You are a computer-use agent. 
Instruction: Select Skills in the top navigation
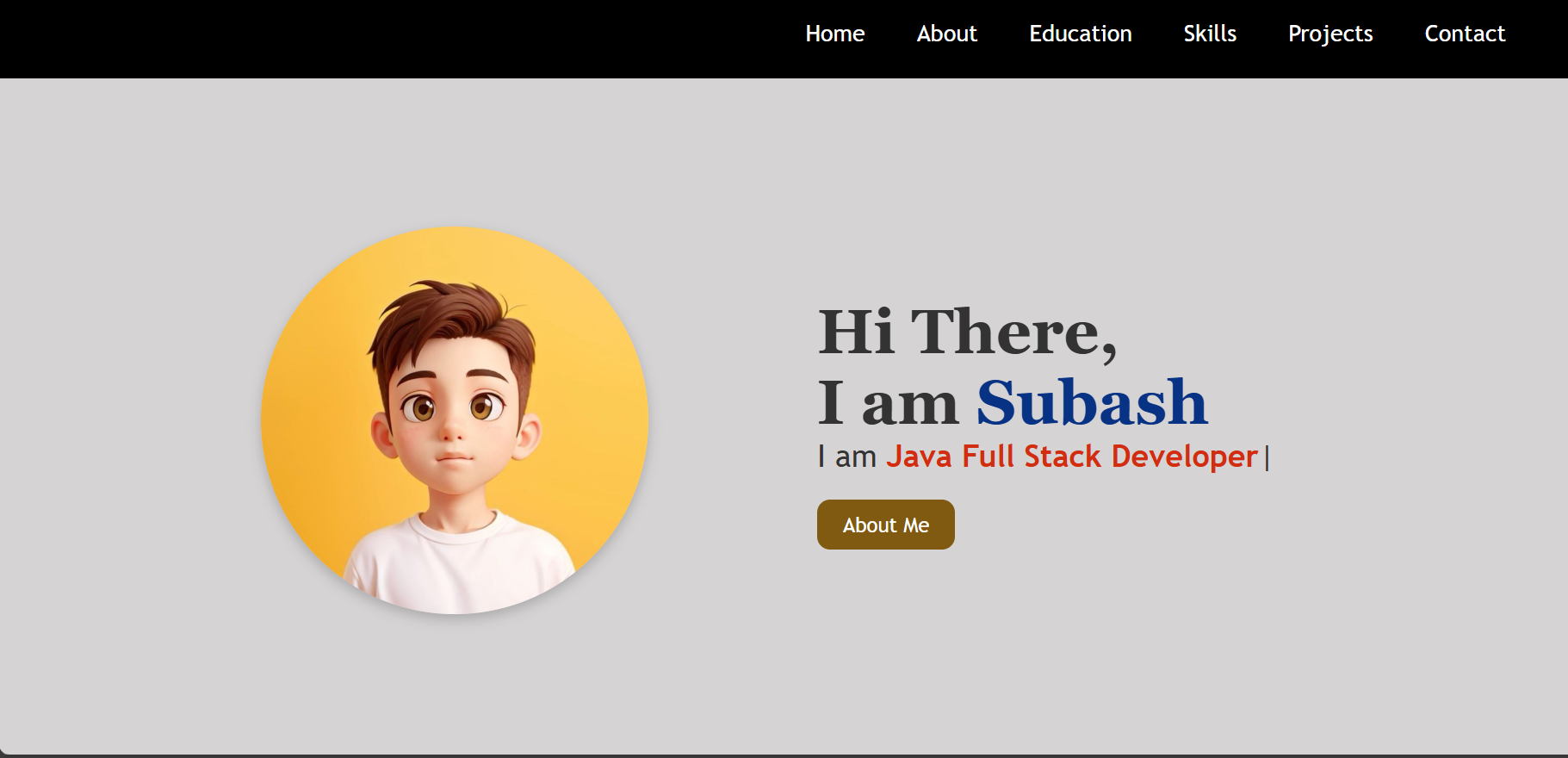(x=1209, y=34)
